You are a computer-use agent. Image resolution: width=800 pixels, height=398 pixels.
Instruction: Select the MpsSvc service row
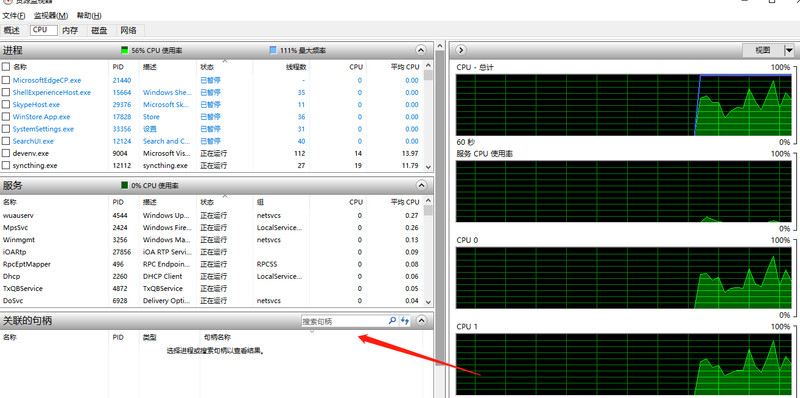click(x=212, y=228)
